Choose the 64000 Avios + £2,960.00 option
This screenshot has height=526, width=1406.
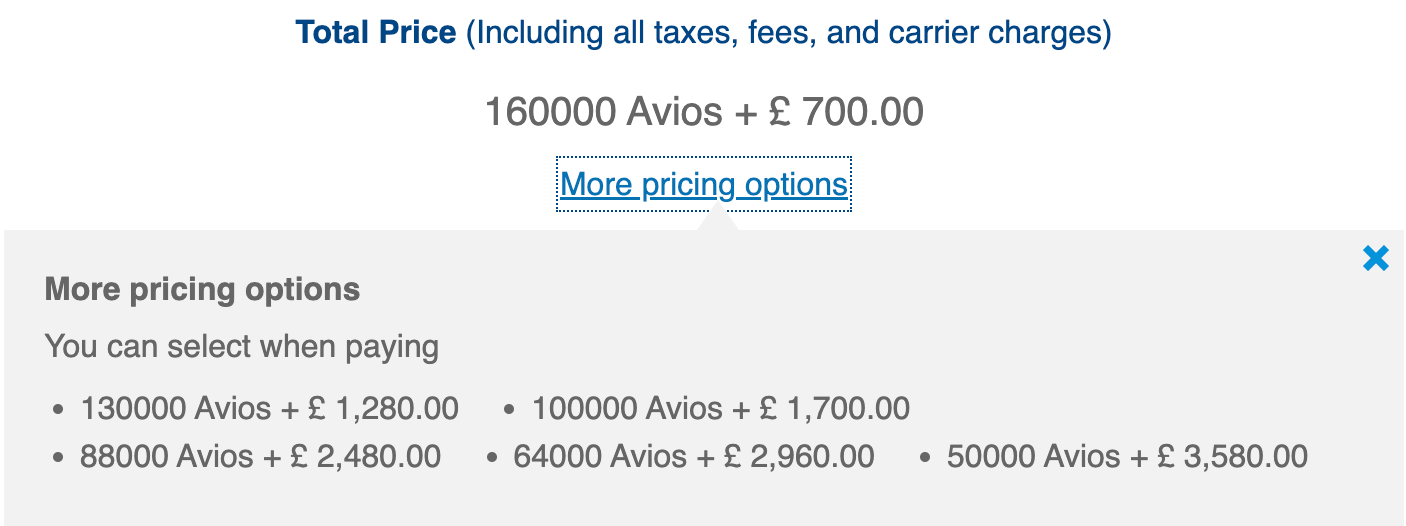click(x=693, y=457)
